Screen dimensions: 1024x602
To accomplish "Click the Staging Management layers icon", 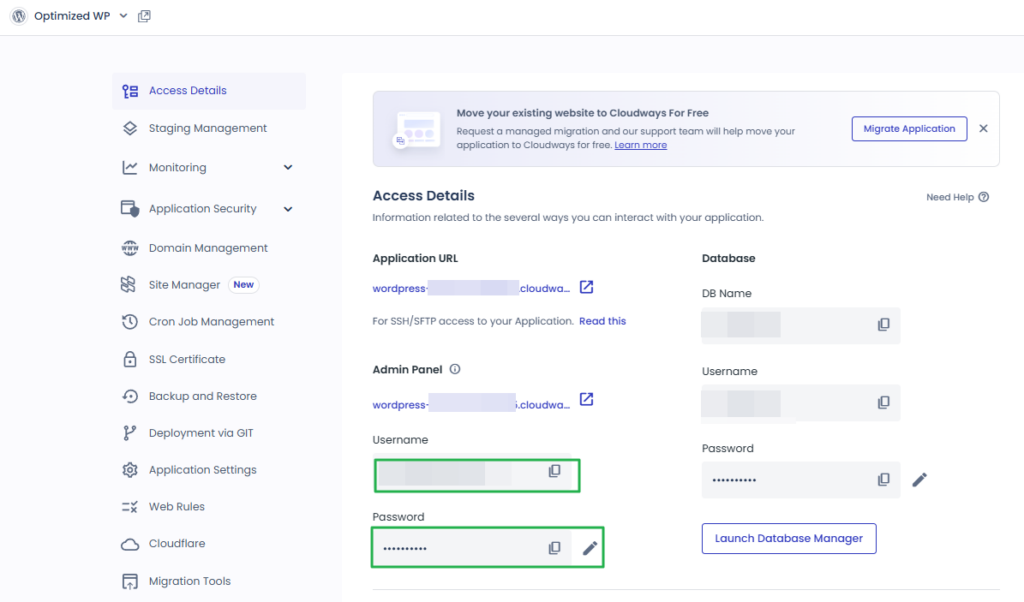I will click(x=130, y=129).
